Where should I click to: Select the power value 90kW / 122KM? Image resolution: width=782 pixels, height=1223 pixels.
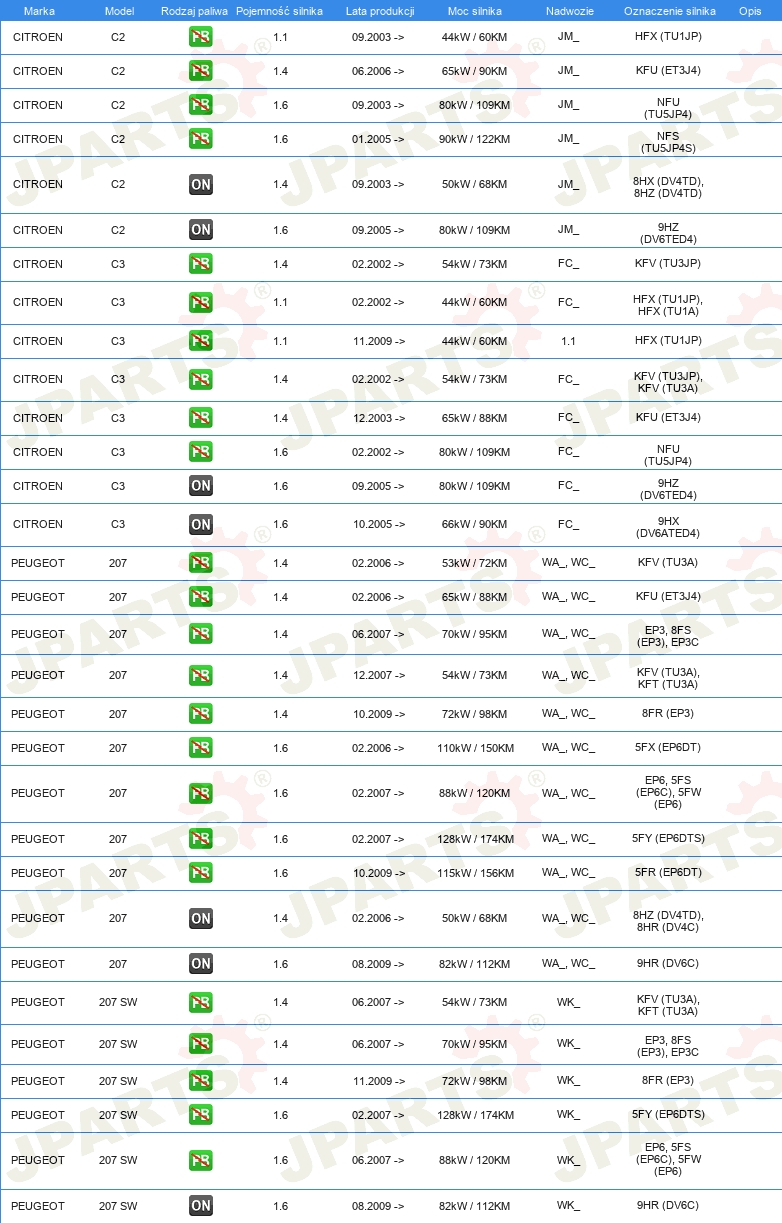474,139
